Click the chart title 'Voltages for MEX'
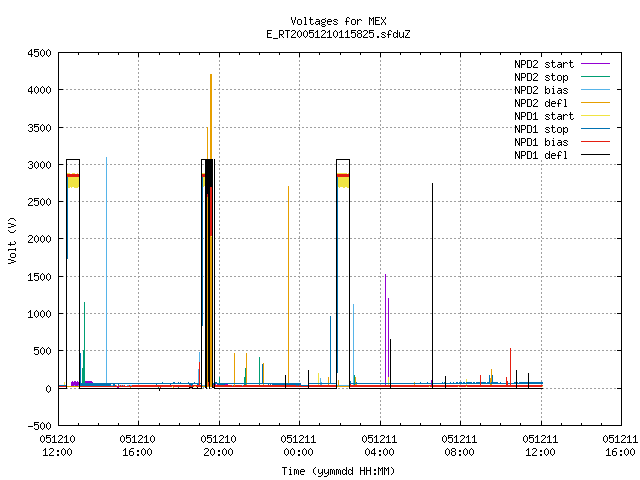Image resolution: width=640 pixels, height=480 pixels. (x=338, y=21)
